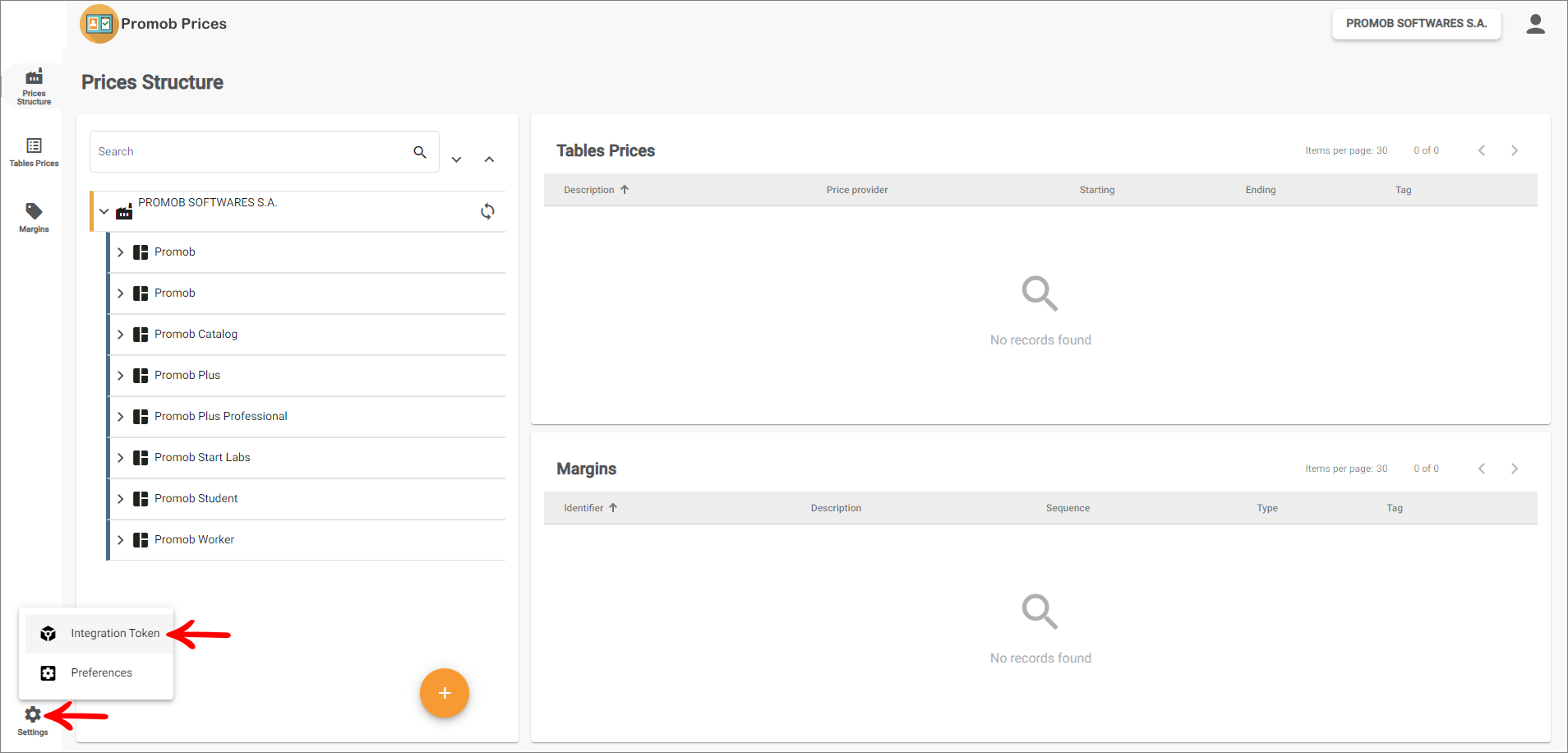The width and height of the screenshot is (1568, 753).
Task: Select Promob Plus Professional tree row text
Action: coord(221,417)
